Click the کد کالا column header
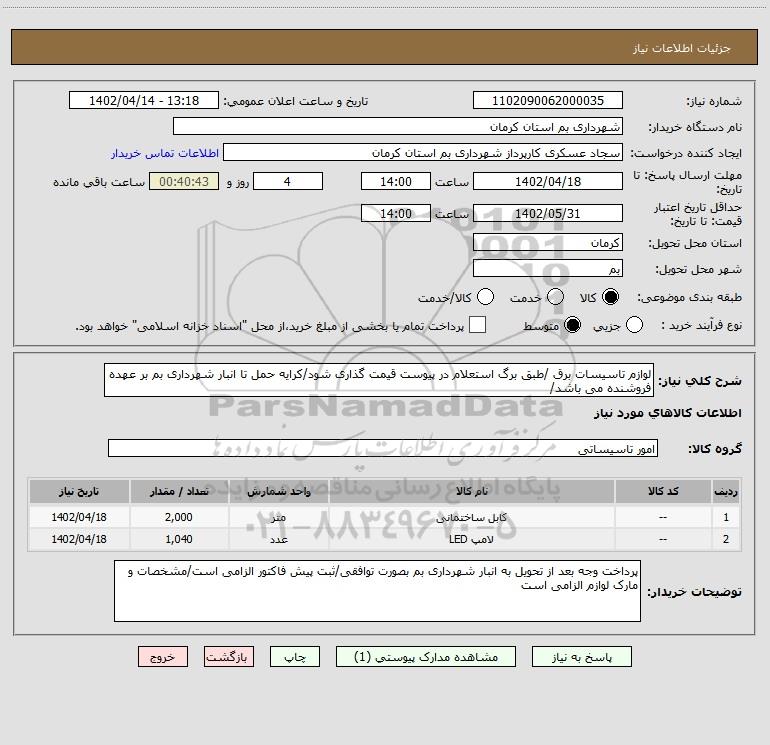Viewport: 770px width, 745px height. coord(663,492)
